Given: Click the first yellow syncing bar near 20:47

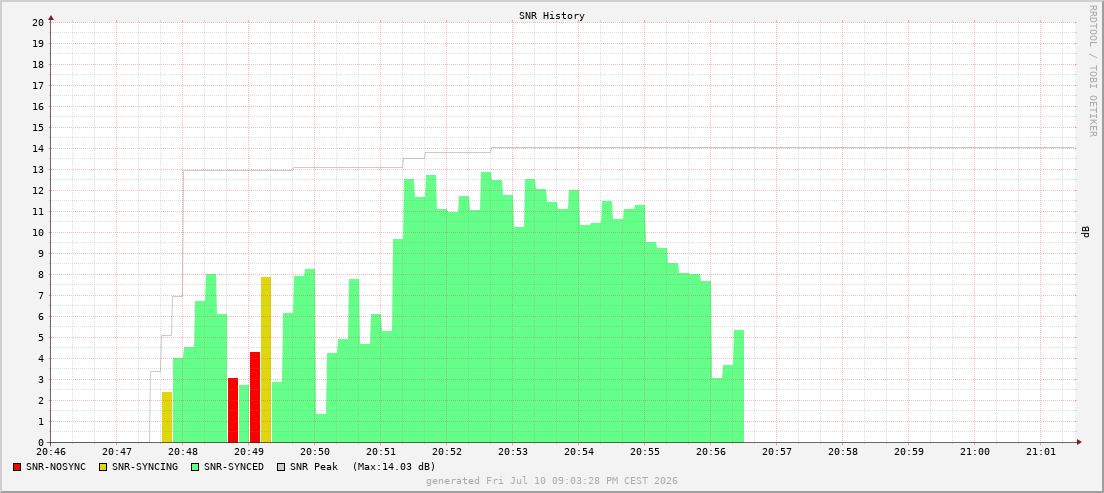Looking at the screenshot, I should point(167,417).
